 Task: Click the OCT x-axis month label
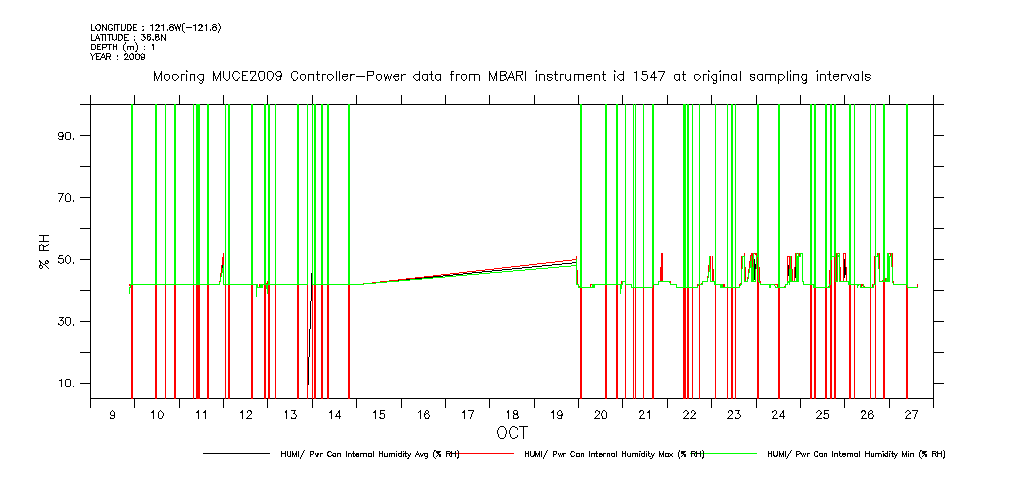511,433
